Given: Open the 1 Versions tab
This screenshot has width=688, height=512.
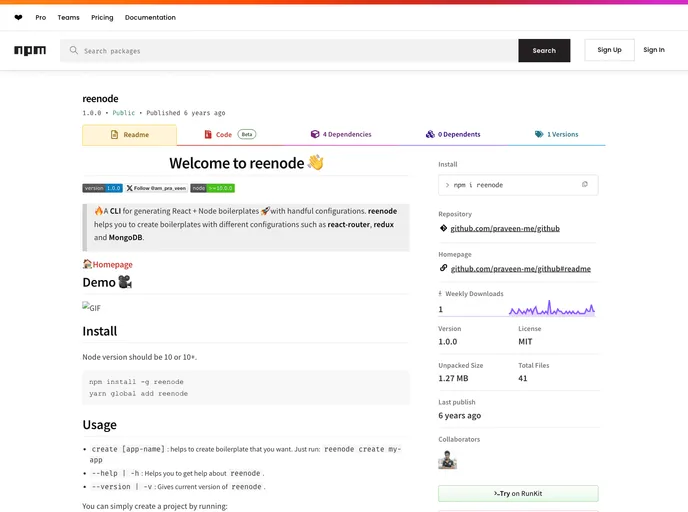Looking at the screenshot, I should point(556,134).
